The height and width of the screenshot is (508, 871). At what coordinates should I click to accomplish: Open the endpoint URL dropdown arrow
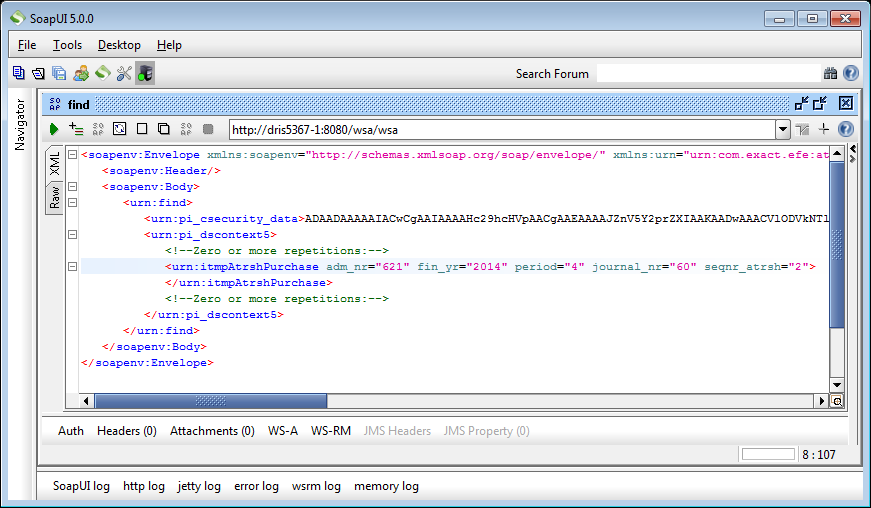click(783, 130)
